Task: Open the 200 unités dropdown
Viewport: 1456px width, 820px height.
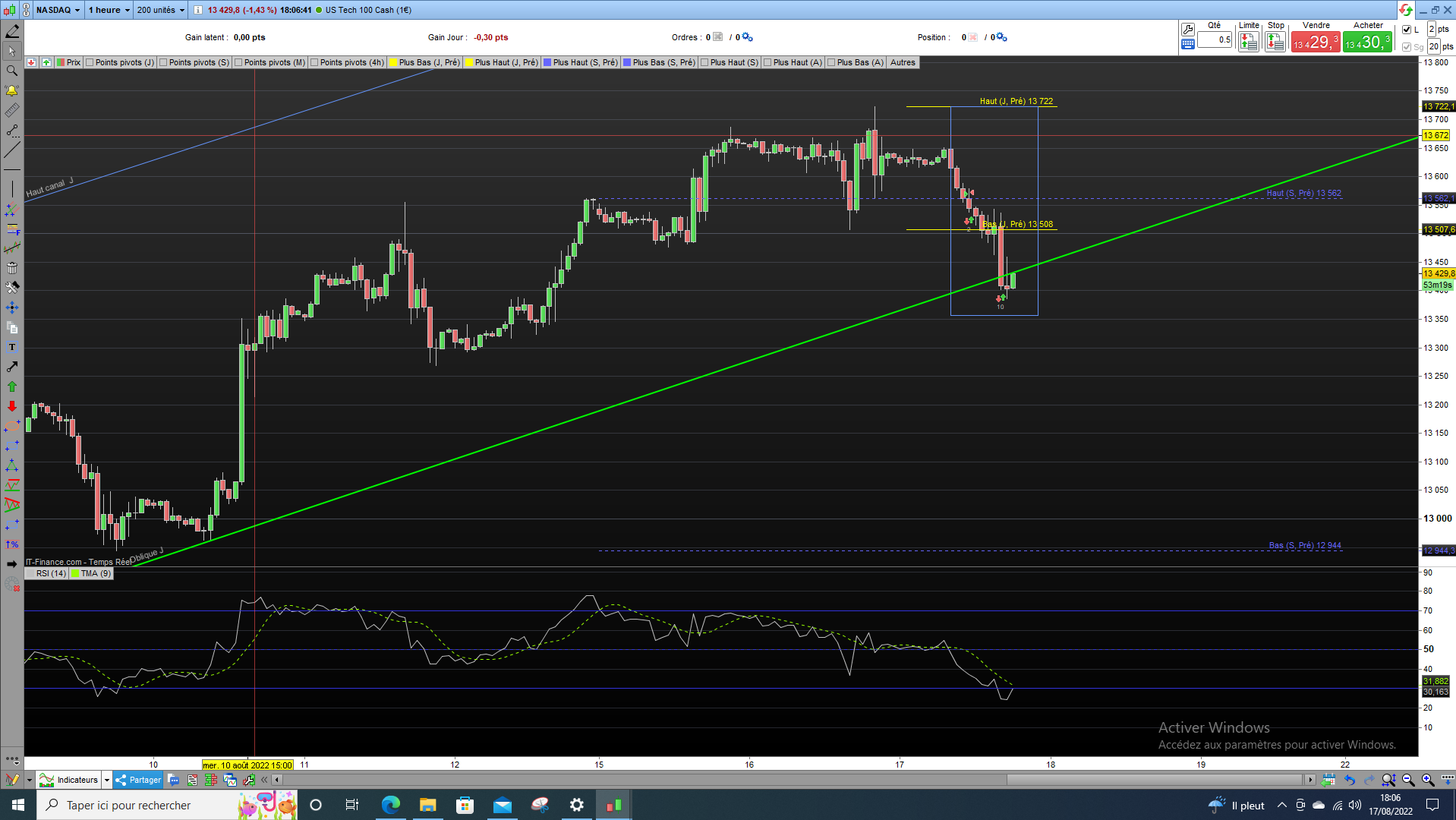Action: tap(161, 10)
